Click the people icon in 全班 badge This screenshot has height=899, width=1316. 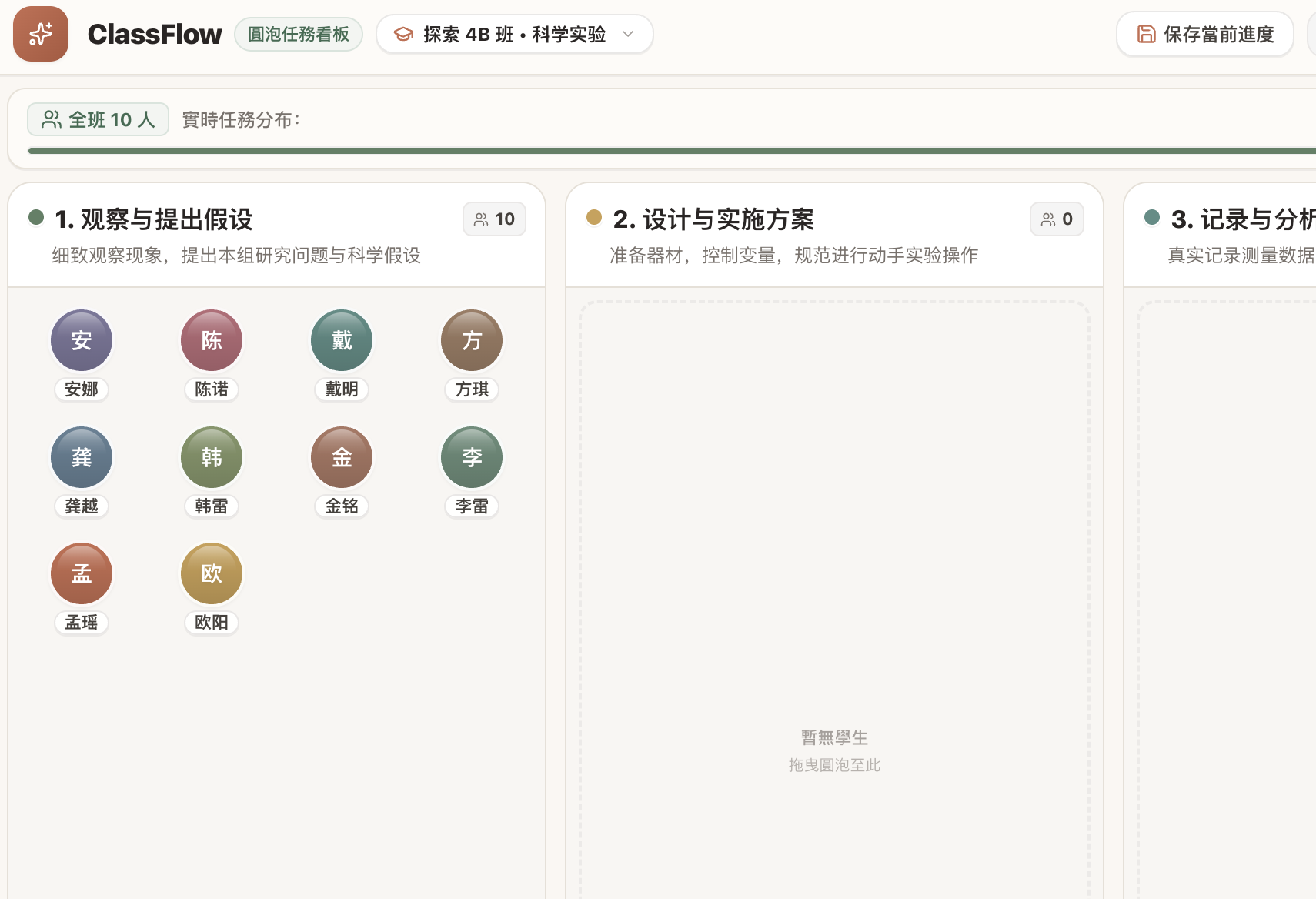pos(52,119)
